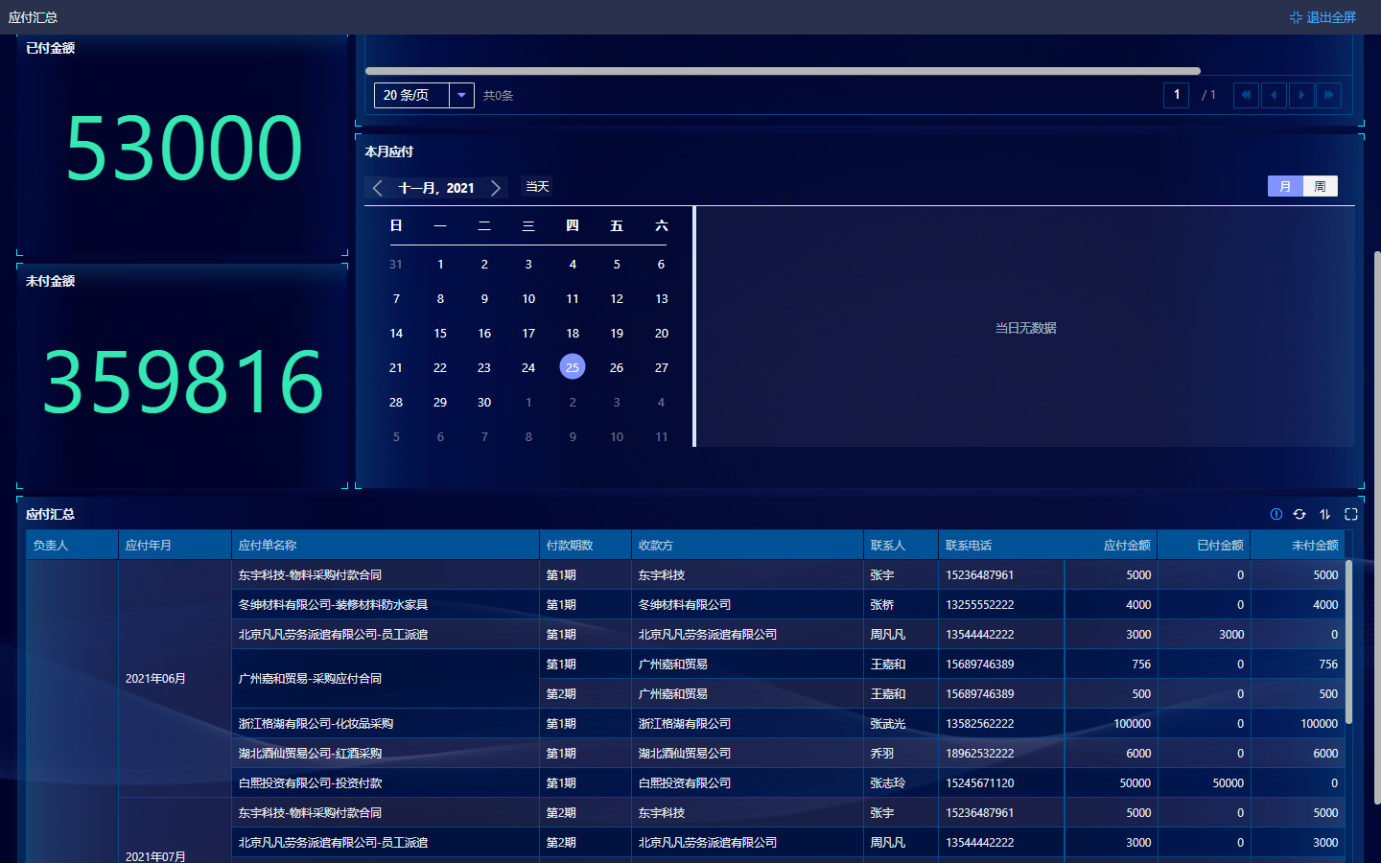
Task: Maximize the 应付汇总 table panel
Action: pyautogui.click(x=1351, y=514)
